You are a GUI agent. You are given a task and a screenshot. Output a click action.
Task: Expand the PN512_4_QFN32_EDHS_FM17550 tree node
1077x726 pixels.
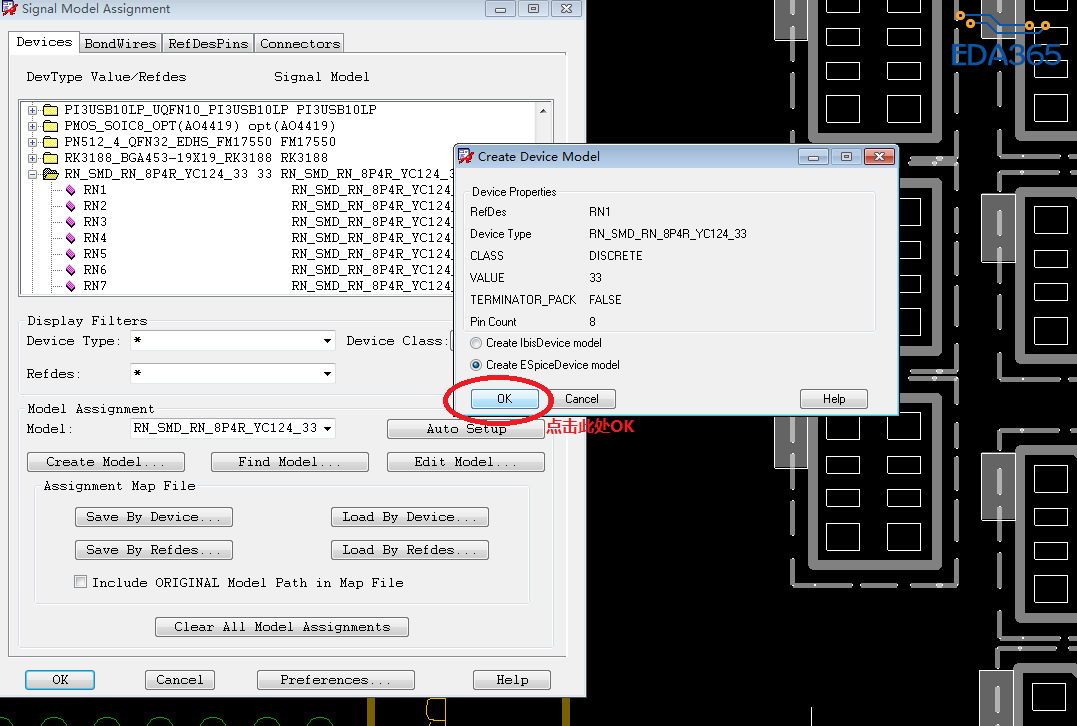point(32,142)
